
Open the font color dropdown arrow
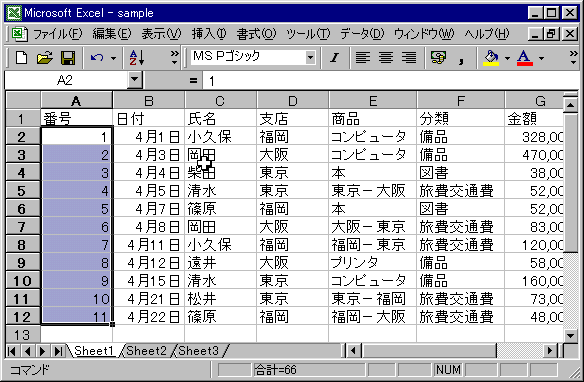coord(542,58)
